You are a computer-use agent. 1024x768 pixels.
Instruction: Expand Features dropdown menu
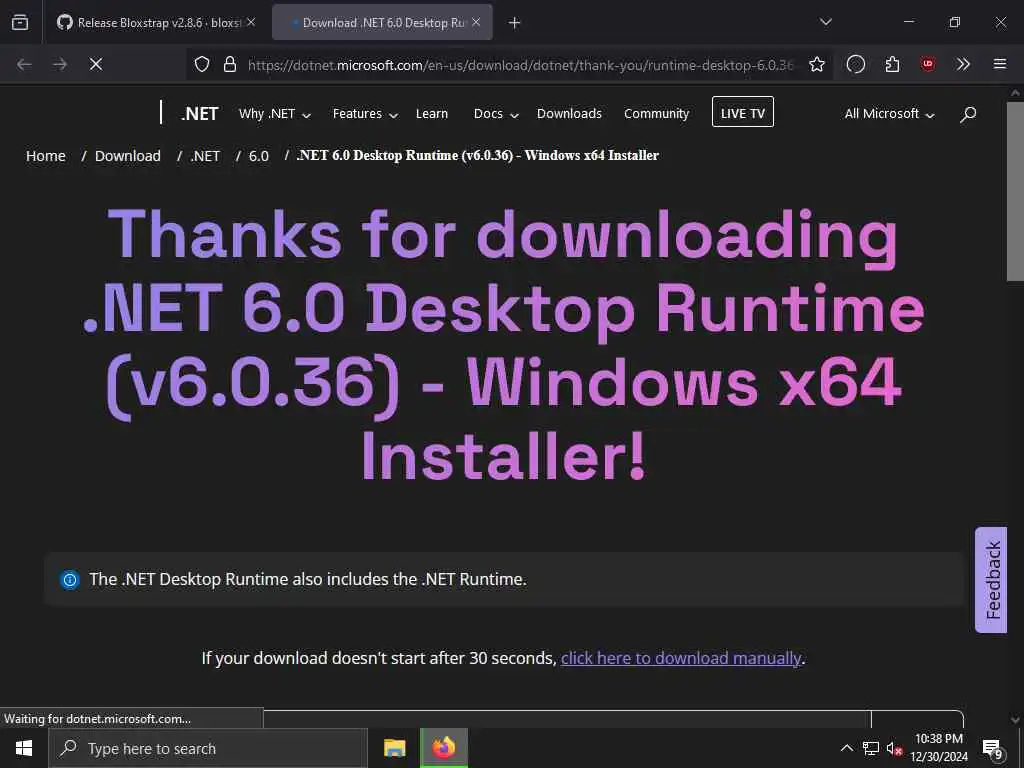click(x=365, y=114)
